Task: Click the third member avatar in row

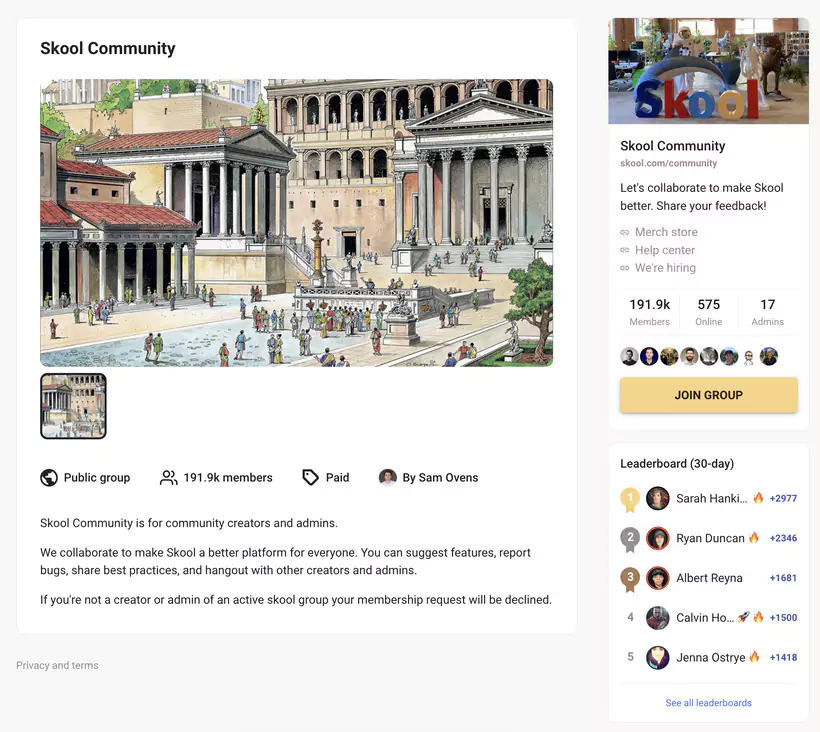Action: [669, 356]
